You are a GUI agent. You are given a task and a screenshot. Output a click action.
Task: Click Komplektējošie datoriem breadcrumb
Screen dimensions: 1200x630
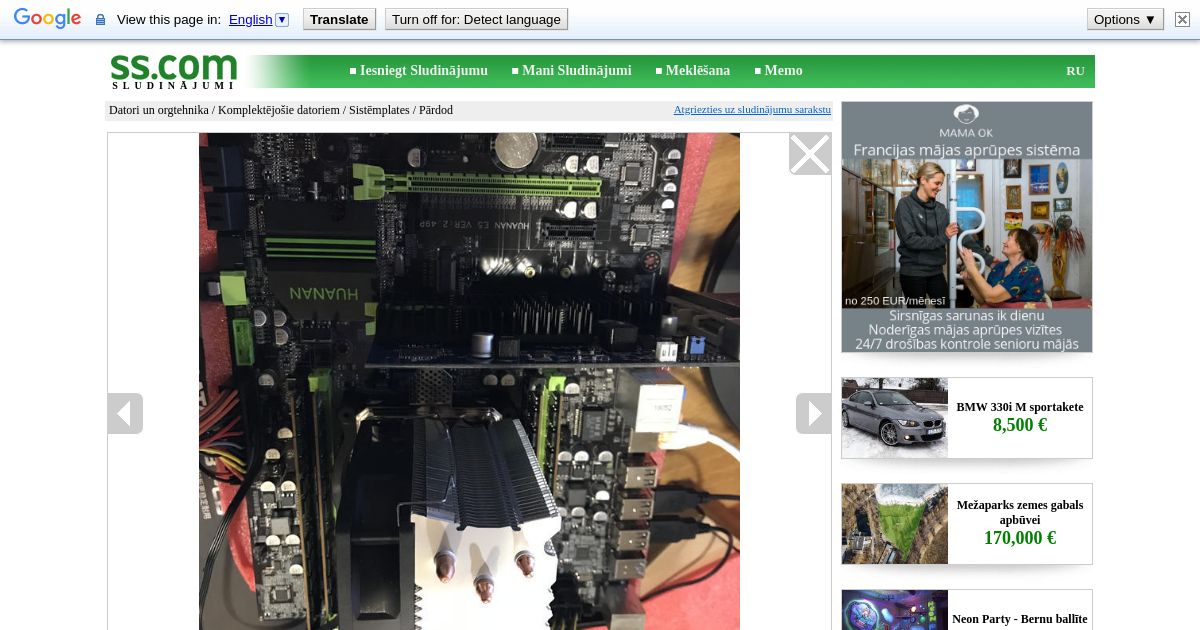(279, 110)
